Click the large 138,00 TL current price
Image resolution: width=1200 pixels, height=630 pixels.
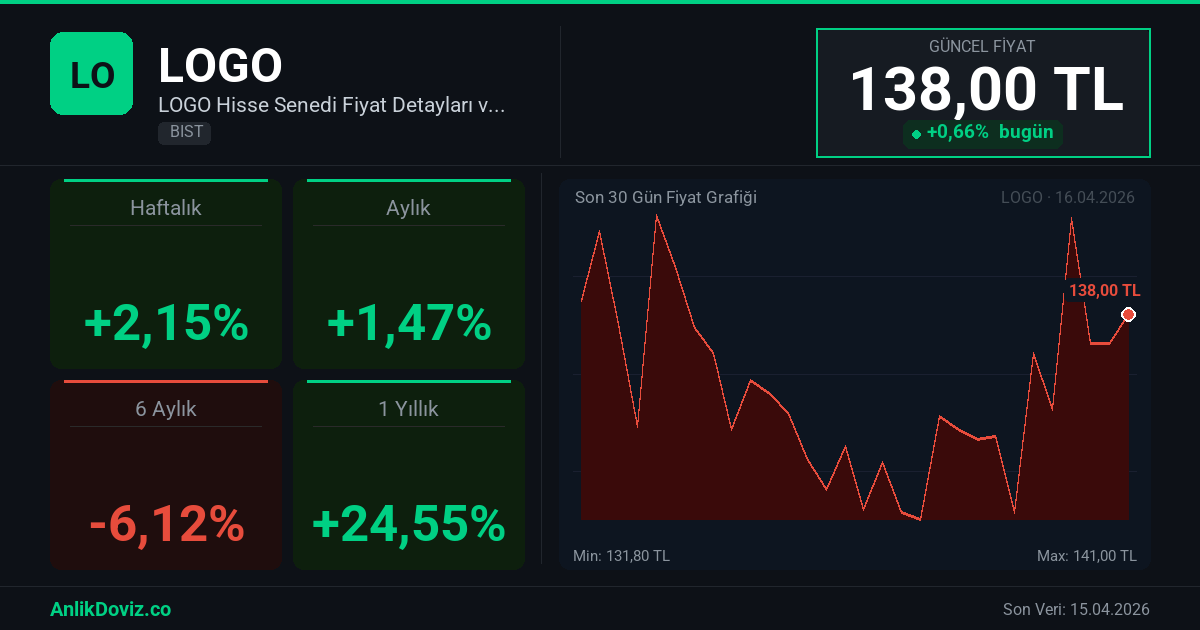point(986,89)
